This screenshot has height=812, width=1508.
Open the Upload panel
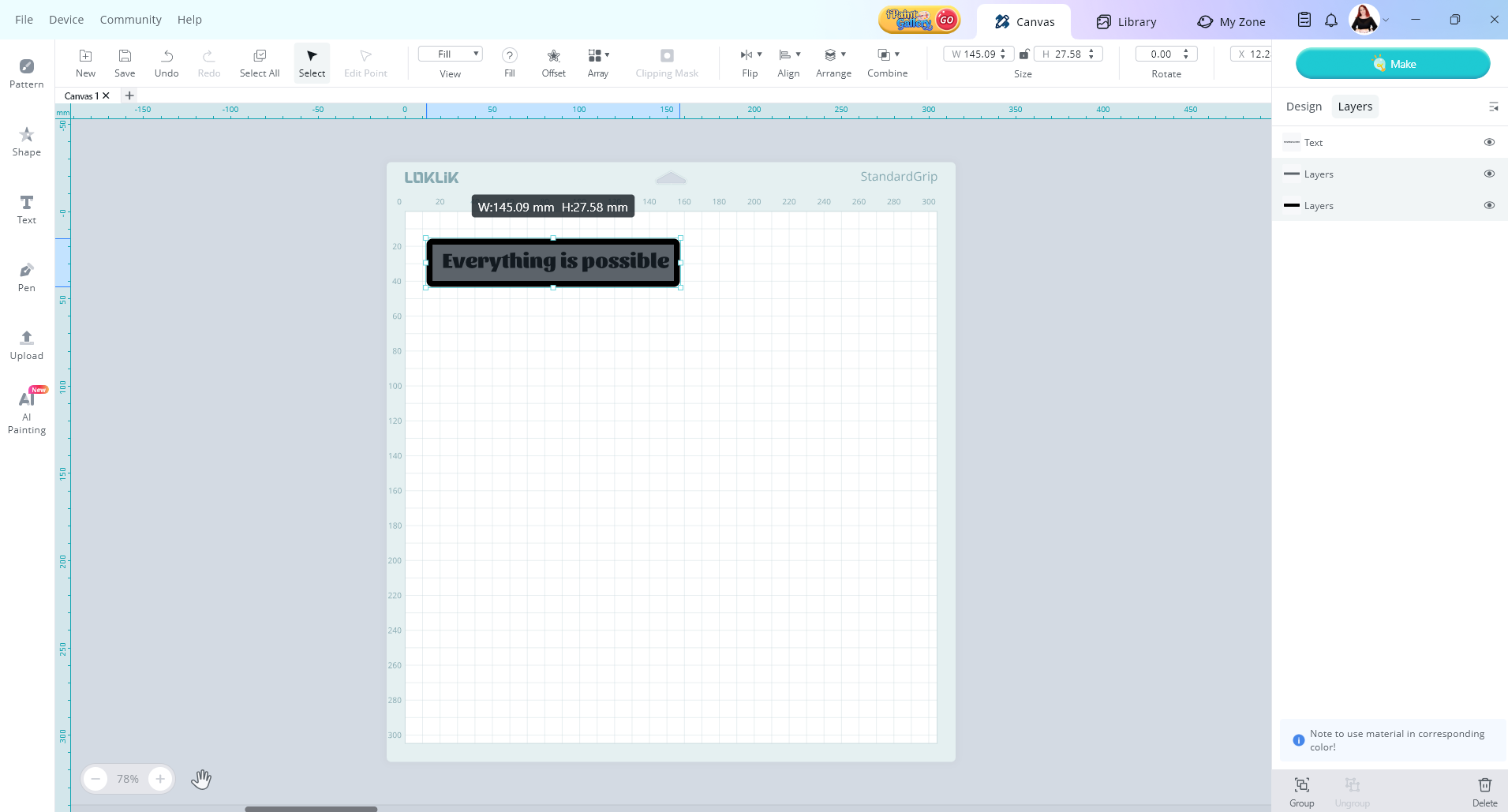(x=26, y=344)
